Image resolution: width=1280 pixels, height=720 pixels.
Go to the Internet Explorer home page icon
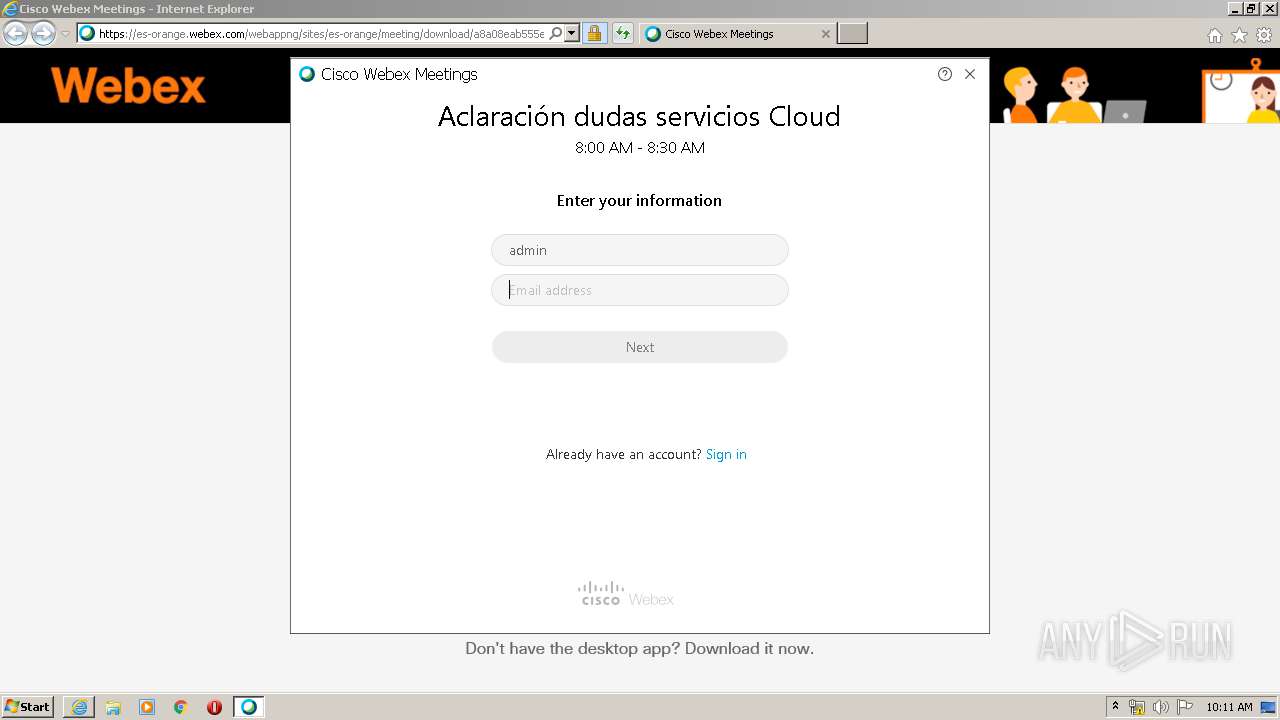tap(1215, 35)
